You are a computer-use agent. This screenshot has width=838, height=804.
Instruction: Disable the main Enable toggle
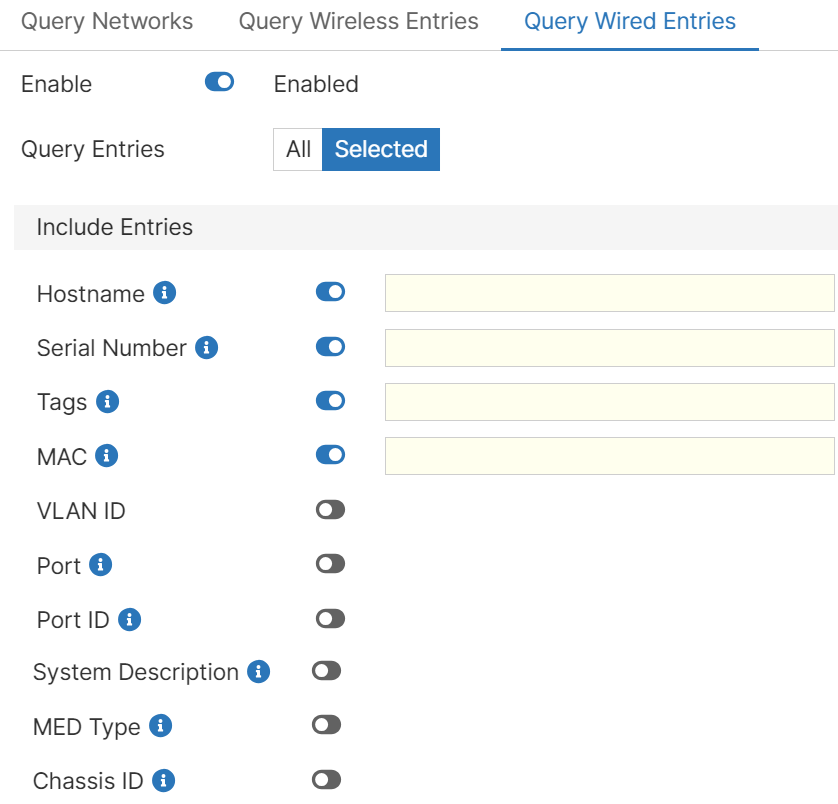pos(219,83)
